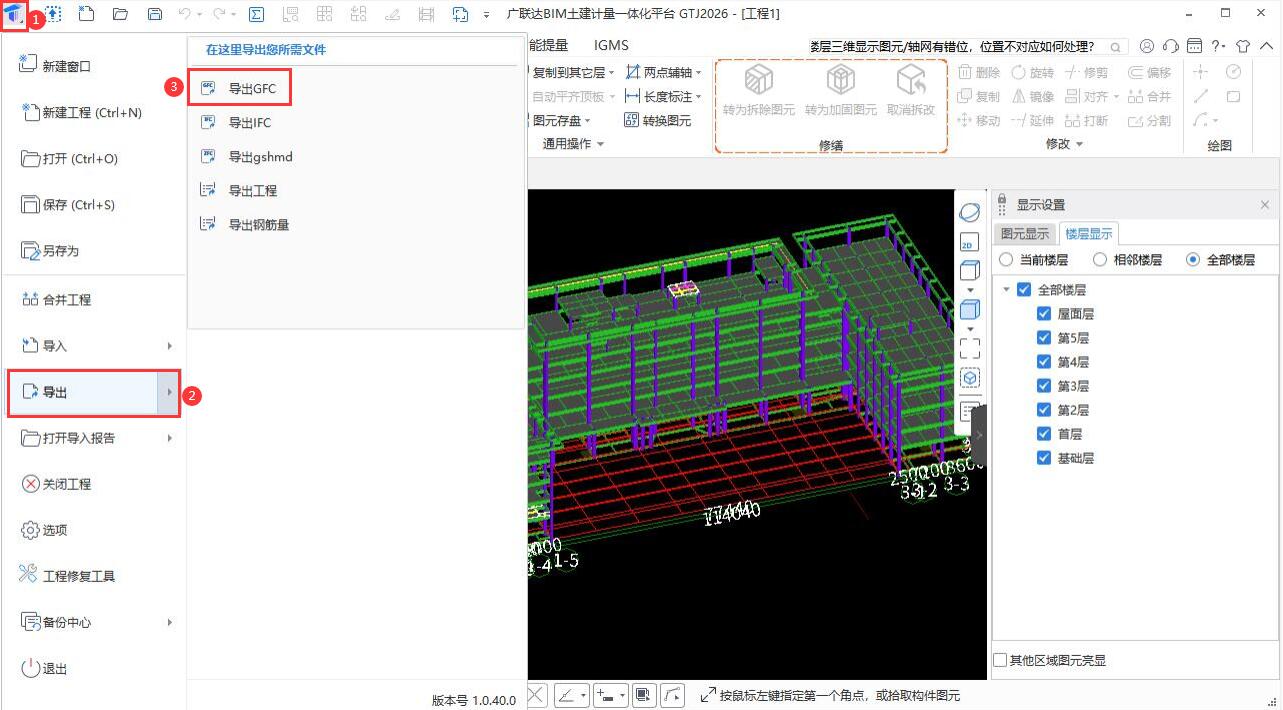The width and height of the screenshot is (1283, 710).
Task: Click the search magnifier icon in help box
Action: tap(1114, 47)
